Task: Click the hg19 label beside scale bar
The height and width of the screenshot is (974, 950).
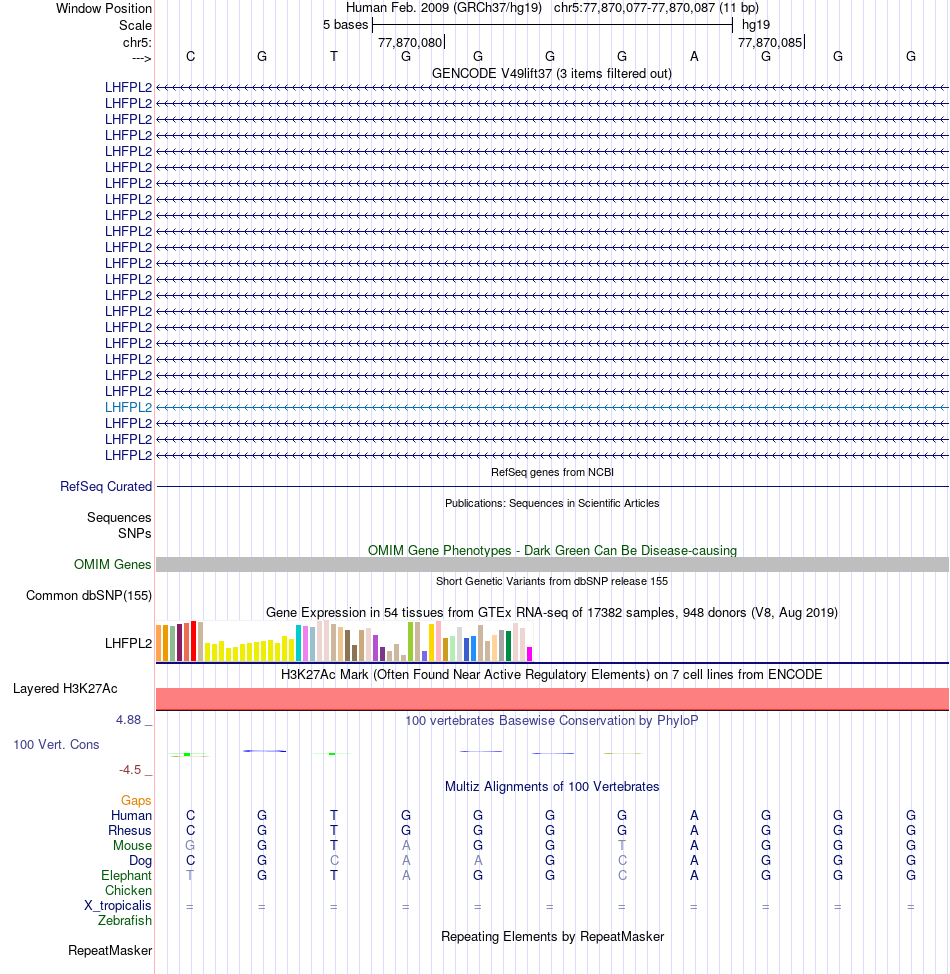Action: tap(756, 25)
